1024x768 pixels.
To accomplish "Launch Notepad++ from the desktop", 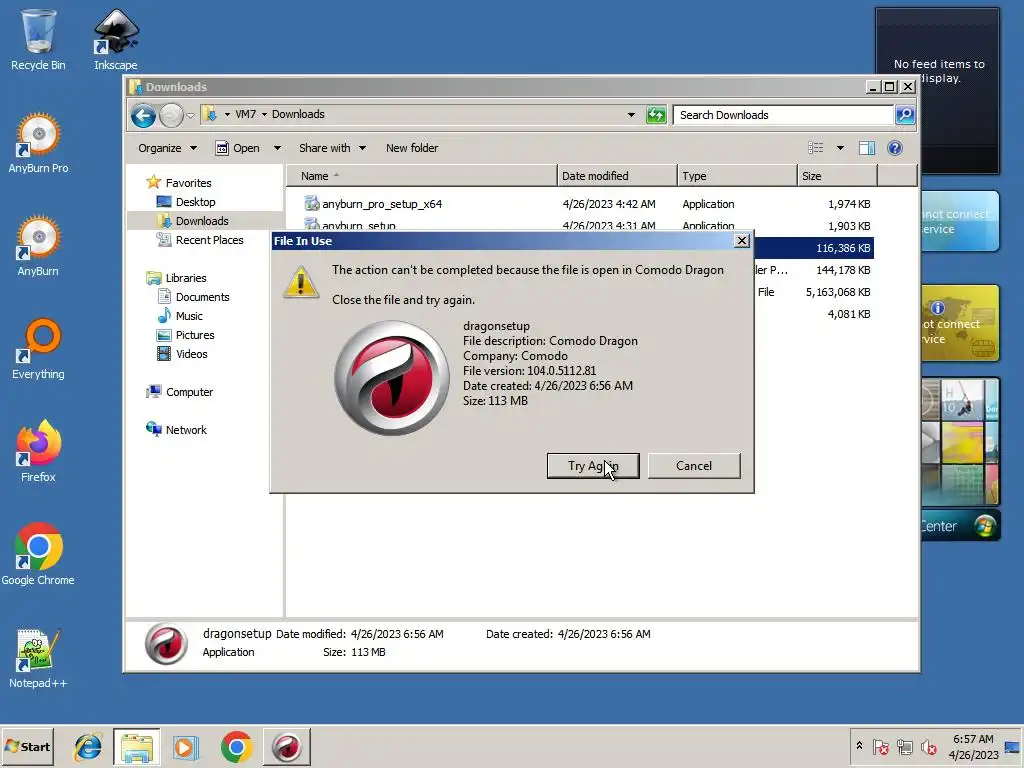I will [38, 658].
